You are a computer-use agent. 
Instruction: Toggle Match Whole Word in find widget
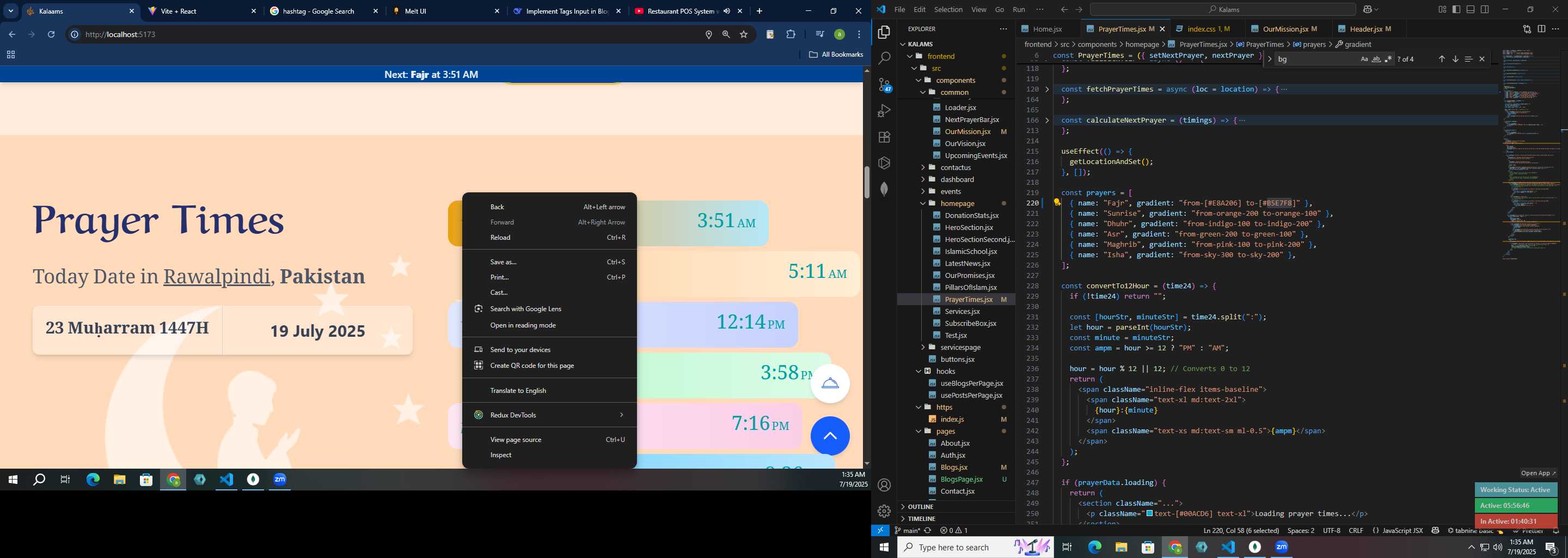coord(1376,59)
